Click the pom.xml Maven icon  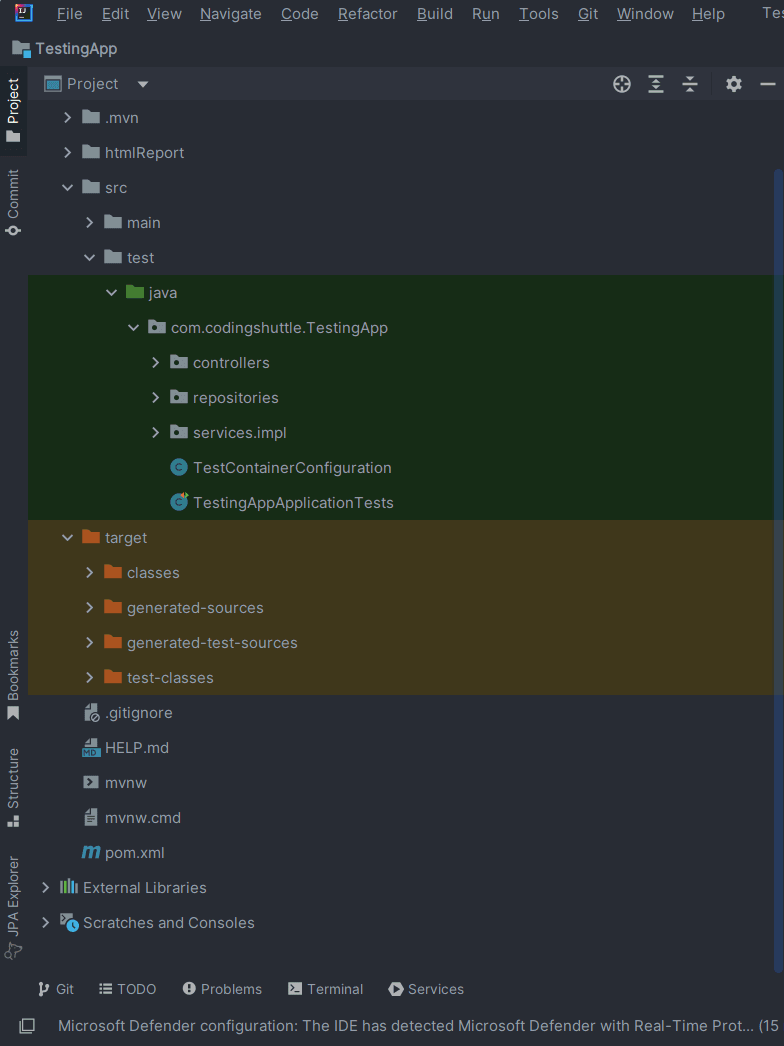[x=91, y=853]
